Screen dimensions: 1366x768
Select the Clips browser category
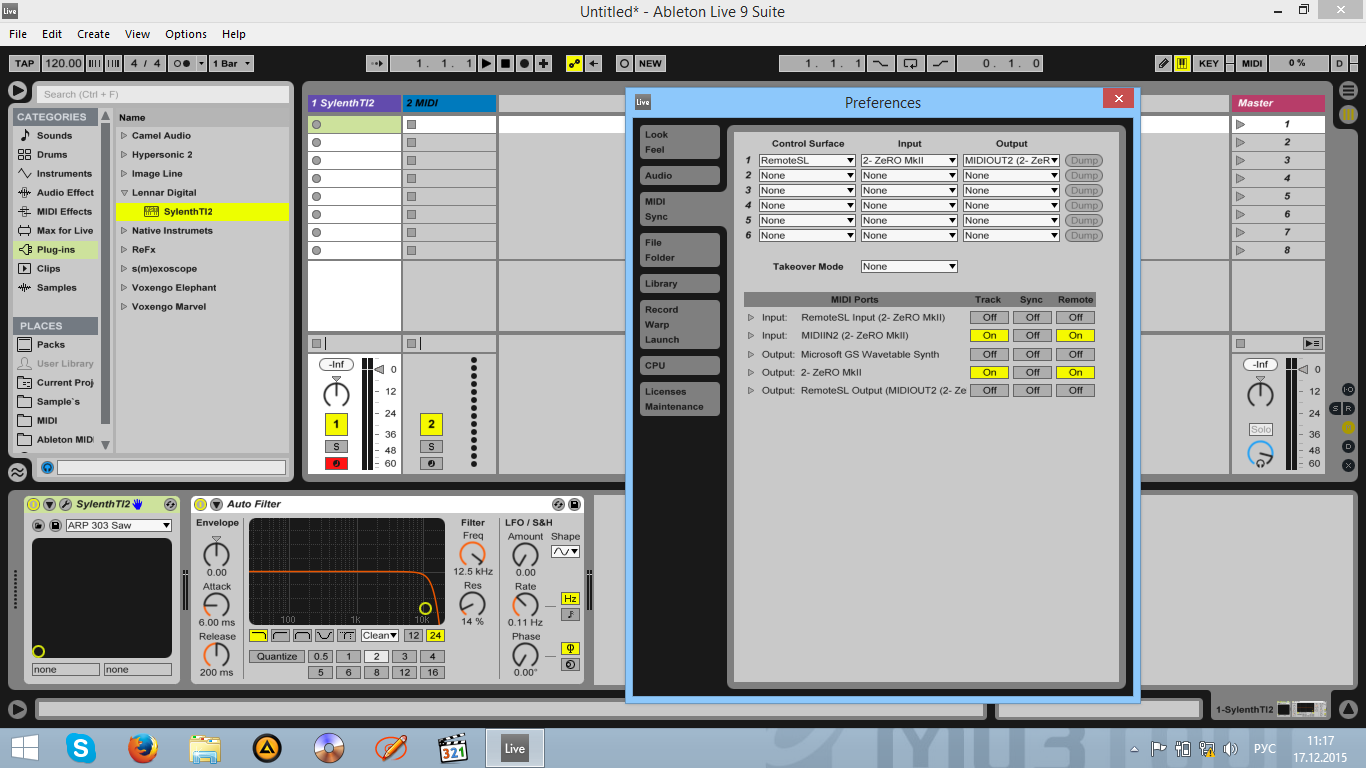[55, 269]
